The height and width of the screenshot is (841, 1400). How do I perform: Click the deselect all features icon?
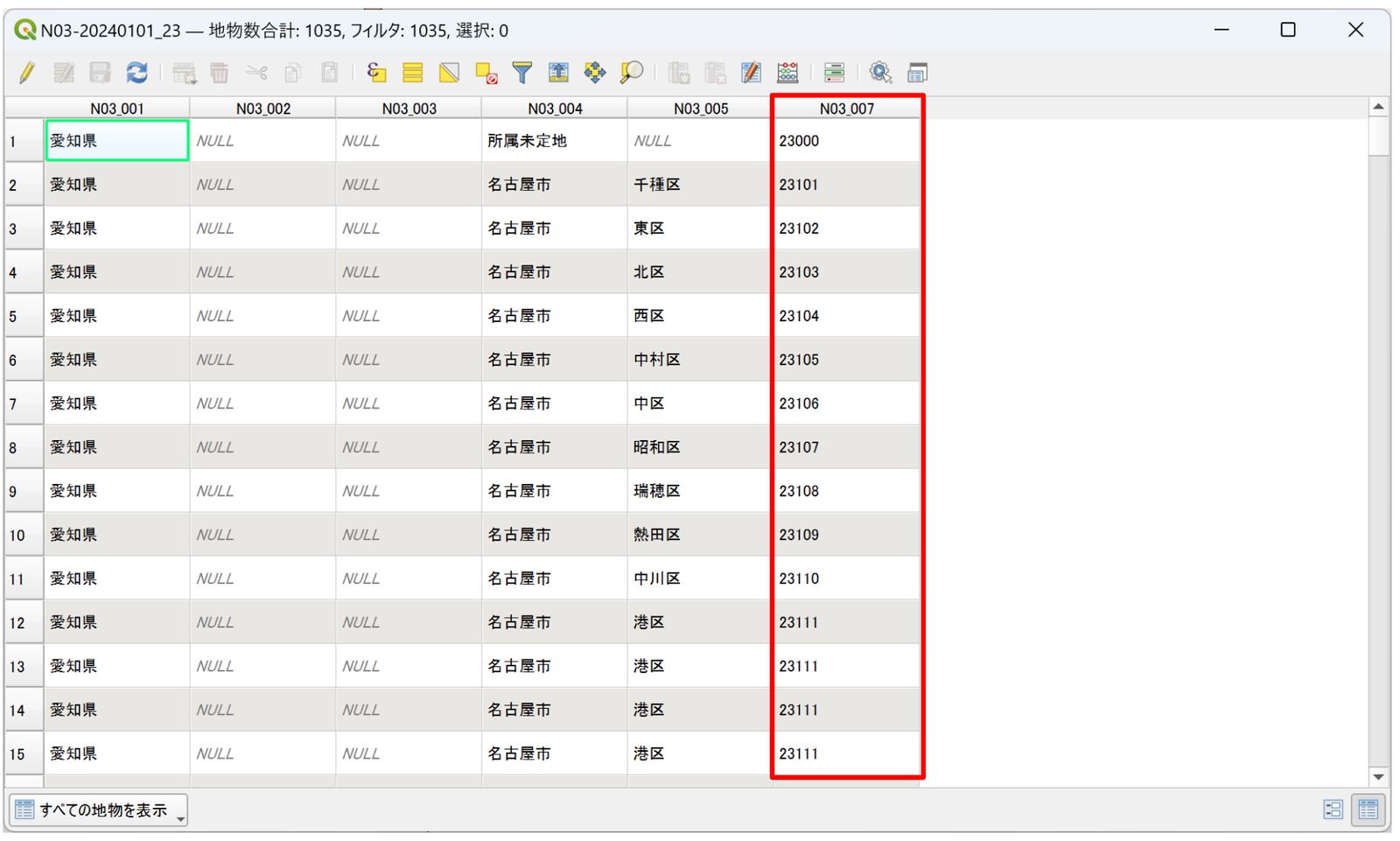486,73
